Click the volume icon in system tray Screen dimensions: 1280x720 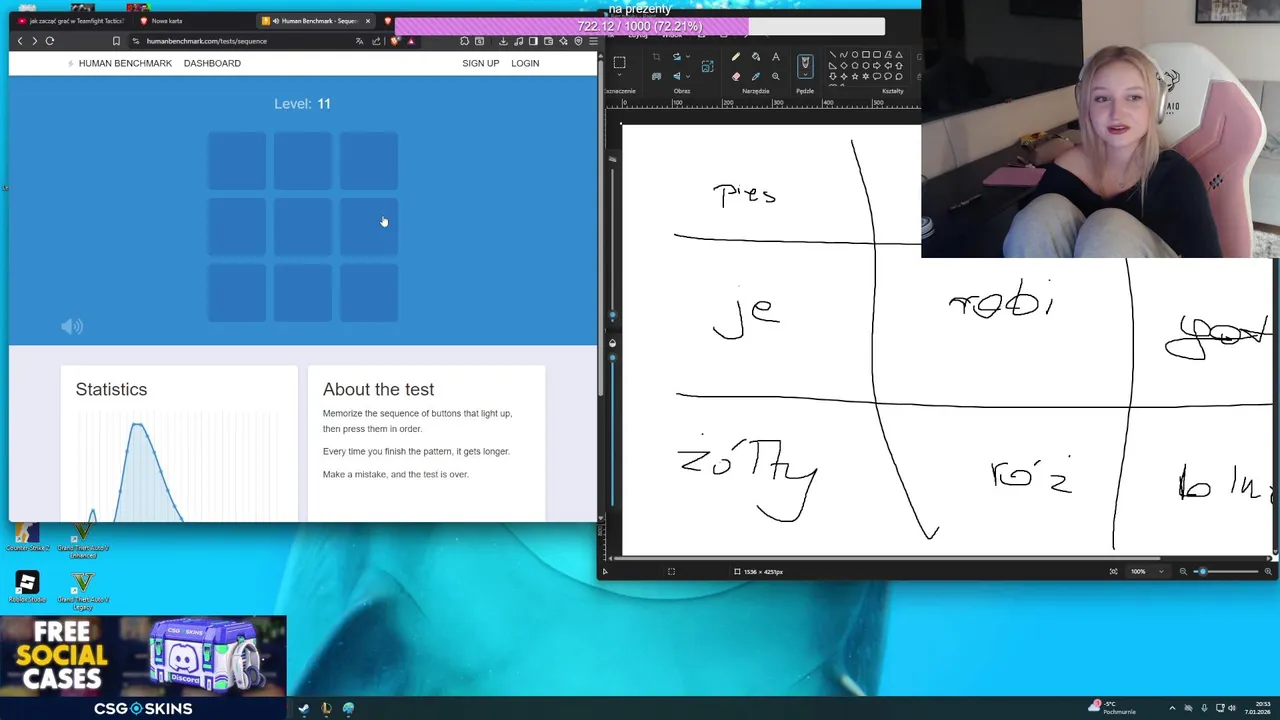[1232, 708]
